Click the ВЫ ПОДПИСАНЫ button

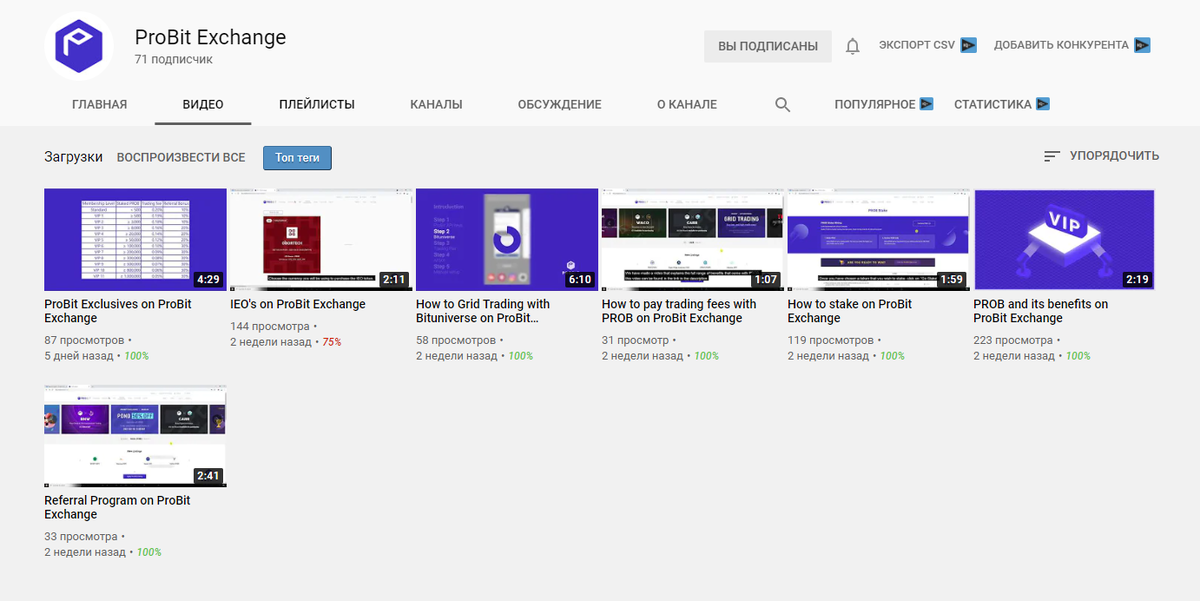click(x=768, y=46)
